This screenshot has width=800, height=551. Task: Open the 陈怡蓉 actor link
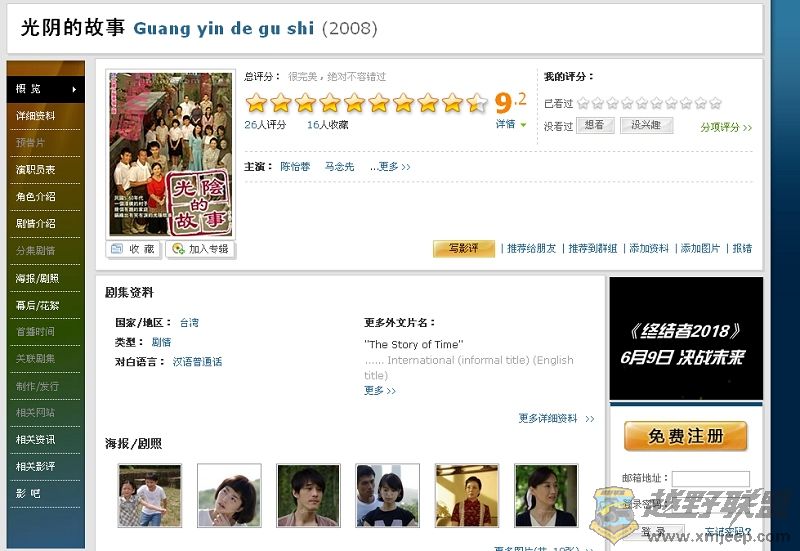(295, 167)
